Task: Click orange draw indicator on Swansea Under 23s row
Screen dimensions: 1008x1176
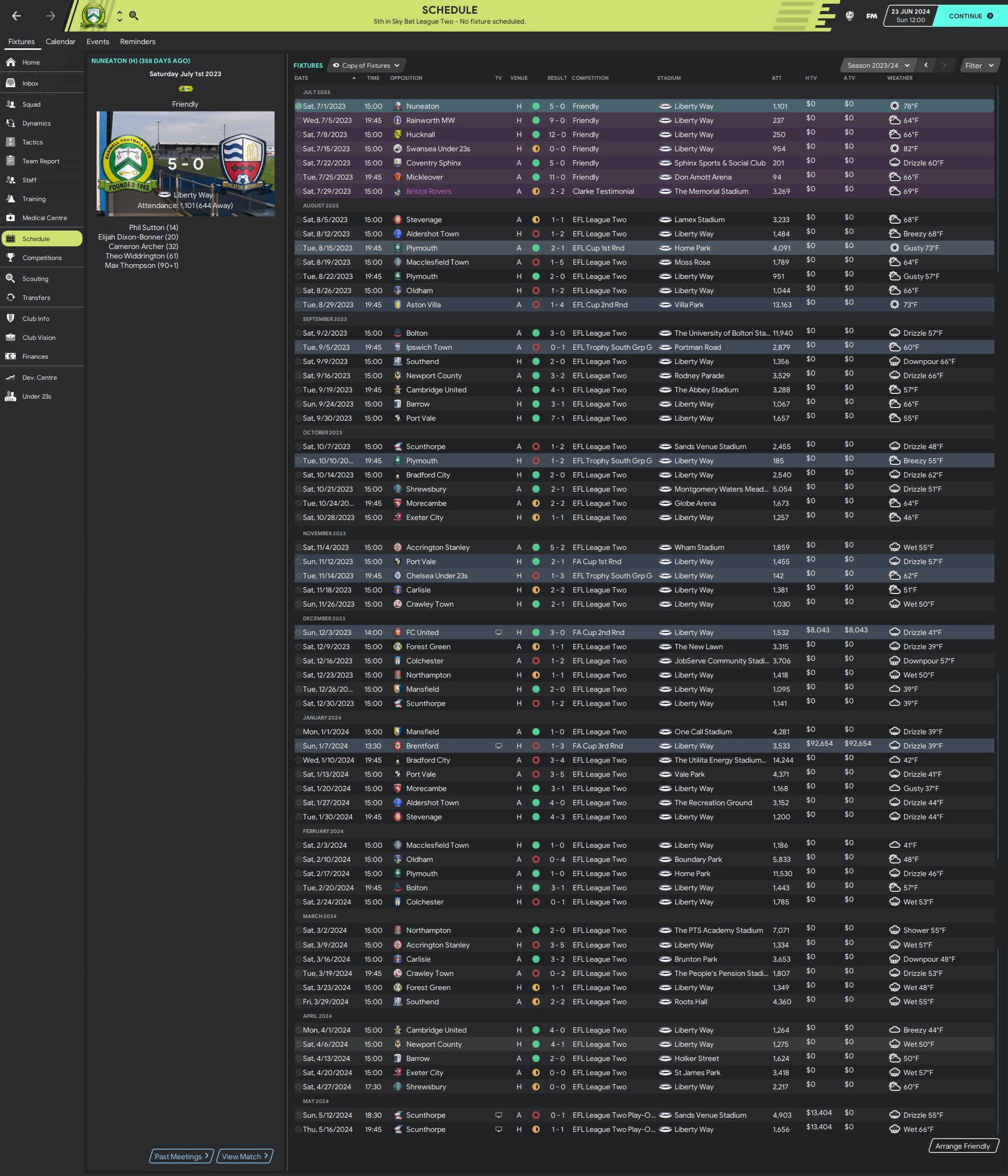Action: (x=535, y=149)
